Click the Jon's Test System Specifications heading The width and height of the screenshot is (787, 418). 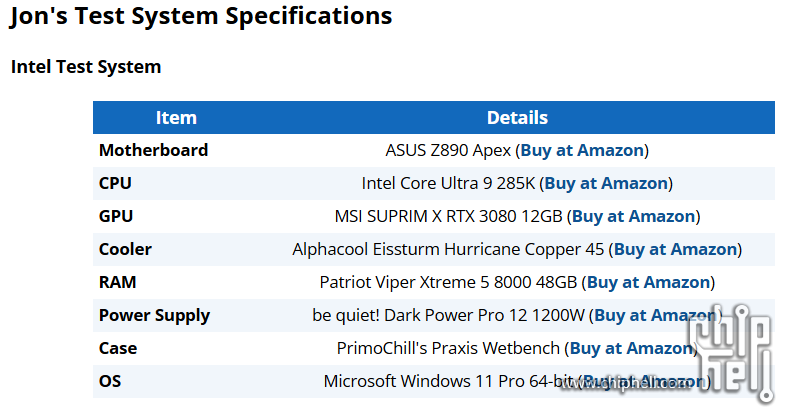[201, 16]
